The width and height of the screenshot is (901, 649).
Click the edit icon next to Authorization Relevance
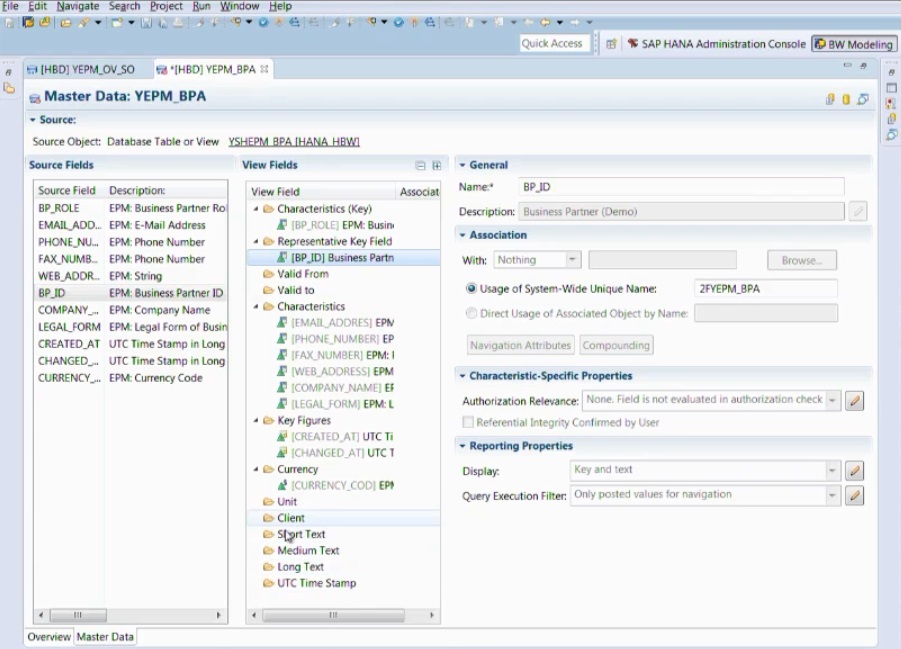click(x=855, y=399)
